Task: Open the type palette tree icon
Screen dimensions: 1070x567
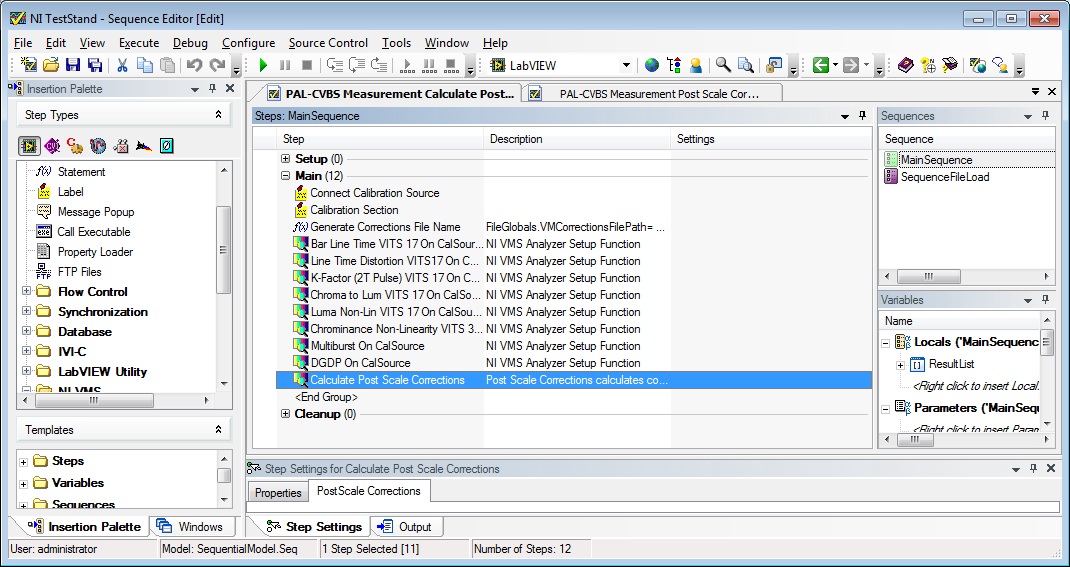Action: tap(674, 66)
